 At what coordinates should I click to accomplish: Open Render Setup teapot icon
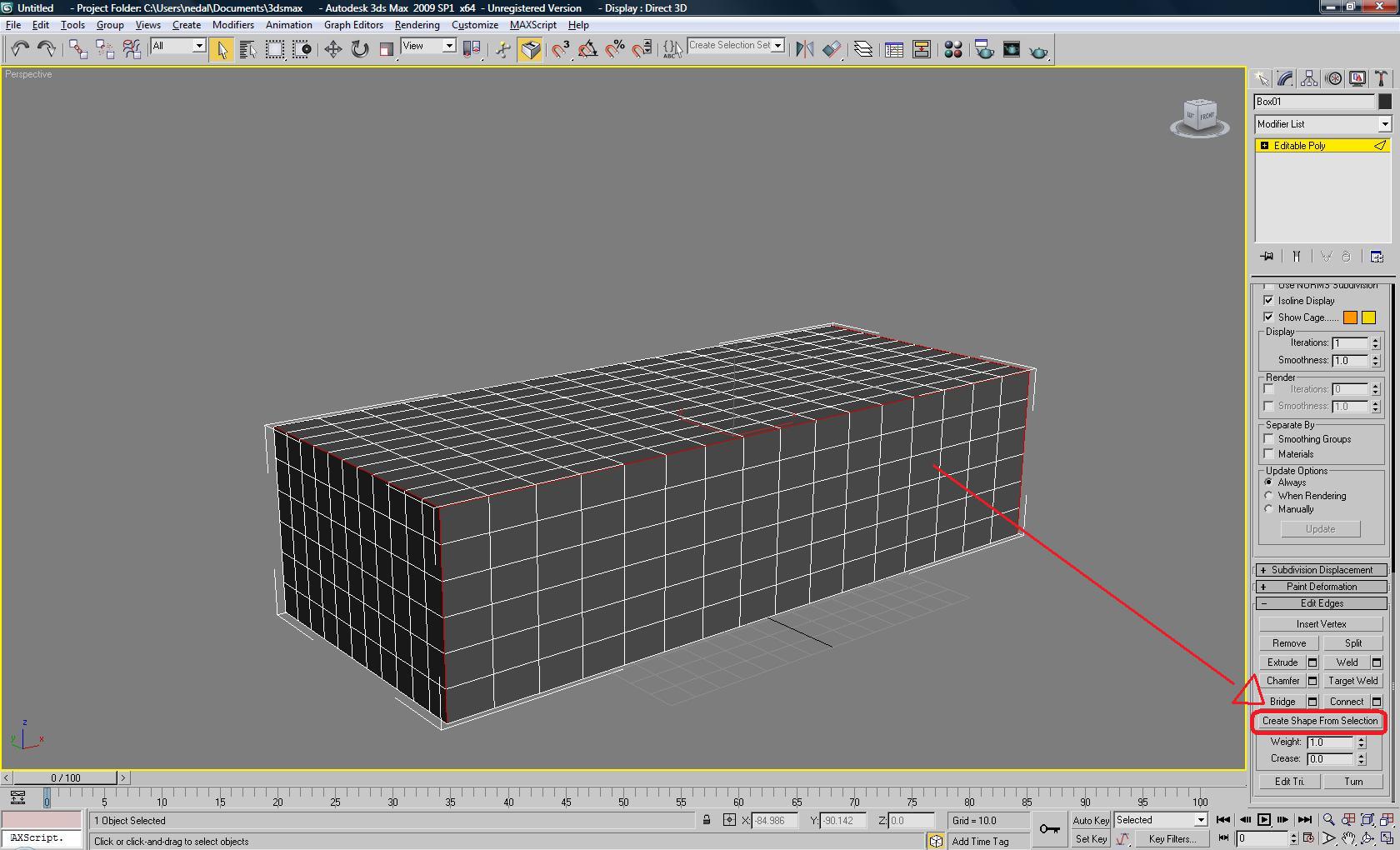pos(984,49)
